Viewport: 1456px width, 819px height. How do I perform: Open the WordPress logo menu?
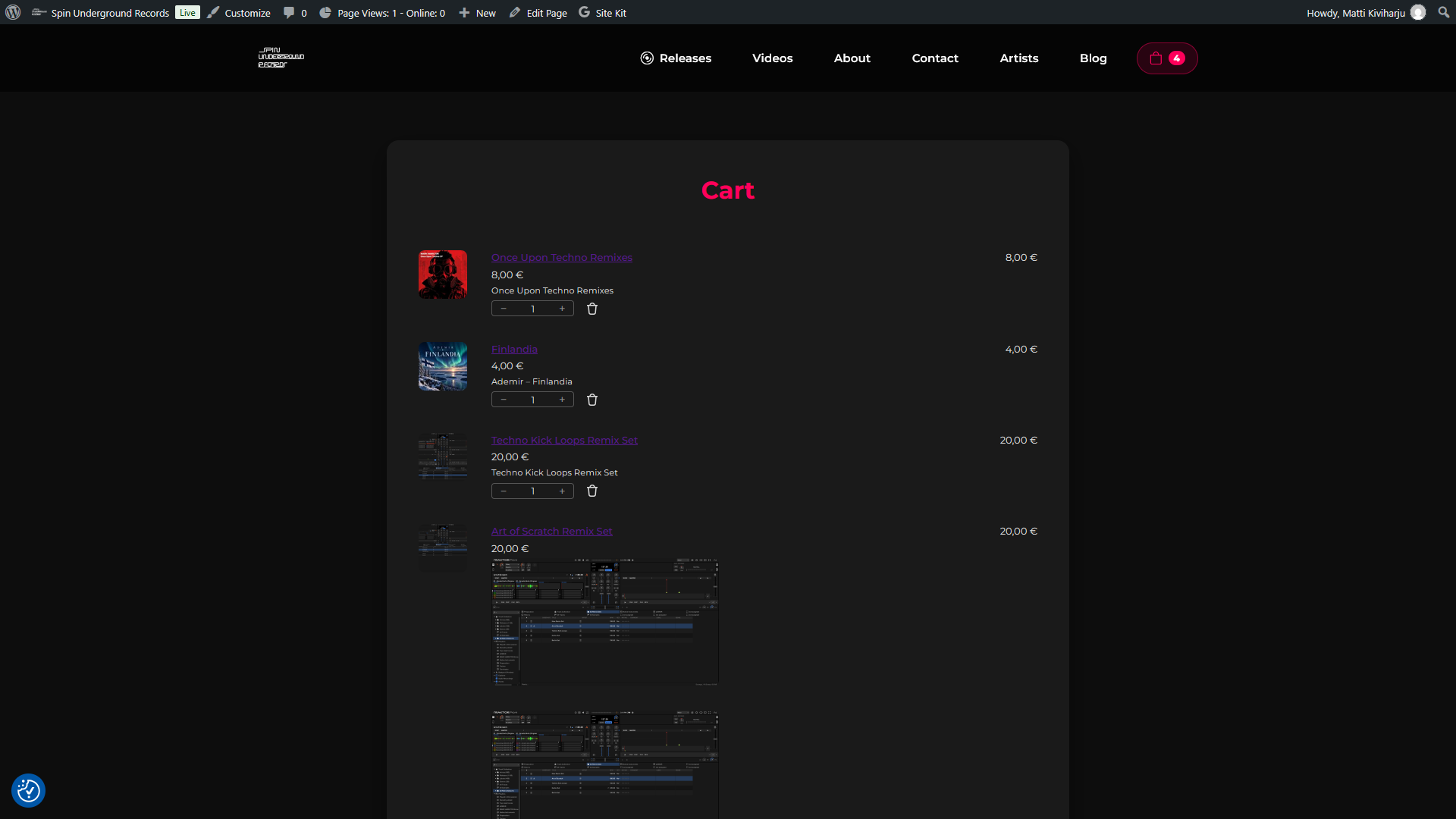click(x=13, y=12)
